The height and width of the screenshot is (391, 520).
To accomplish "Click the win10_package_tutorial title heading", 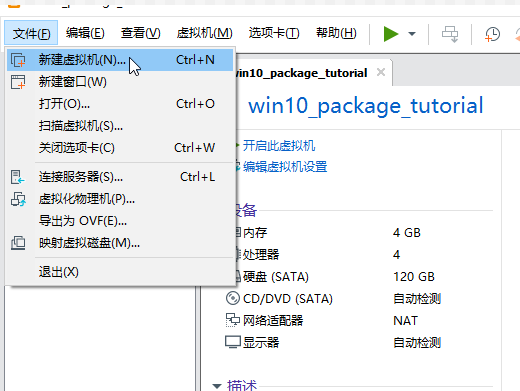I will 366,106.
